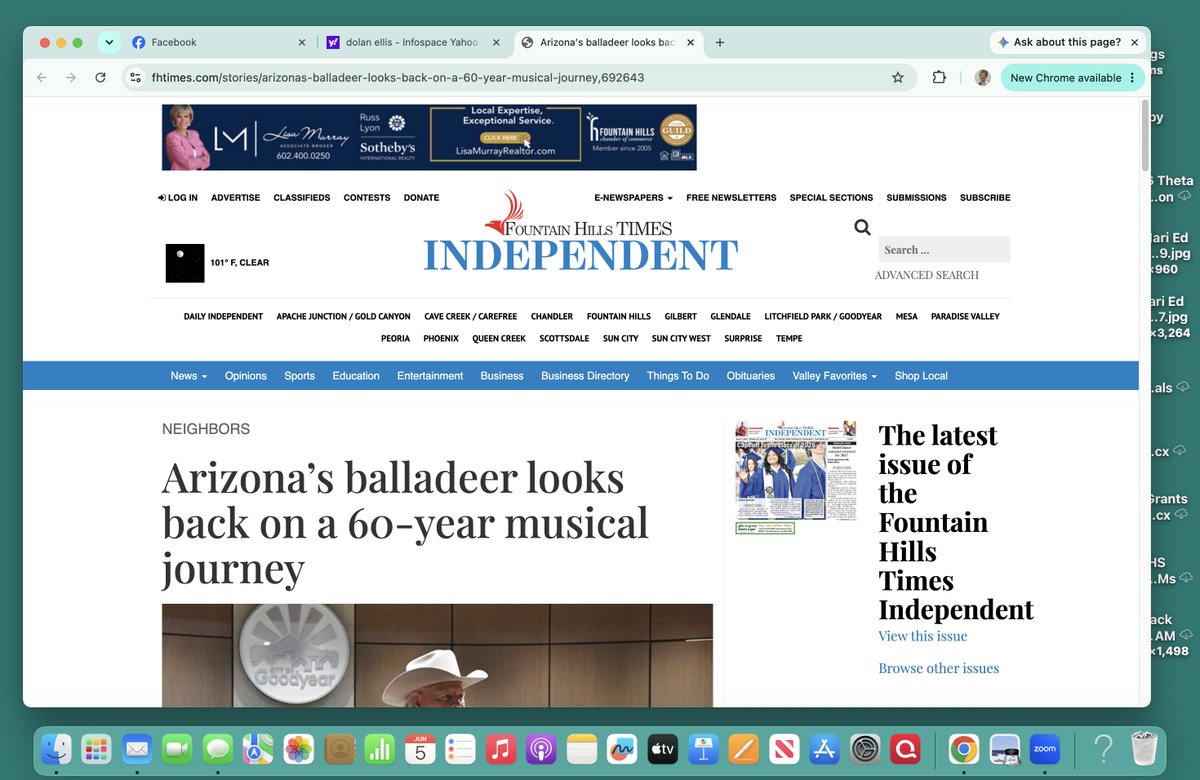Expand the News dropdown in blue navbar

(189, 376)
